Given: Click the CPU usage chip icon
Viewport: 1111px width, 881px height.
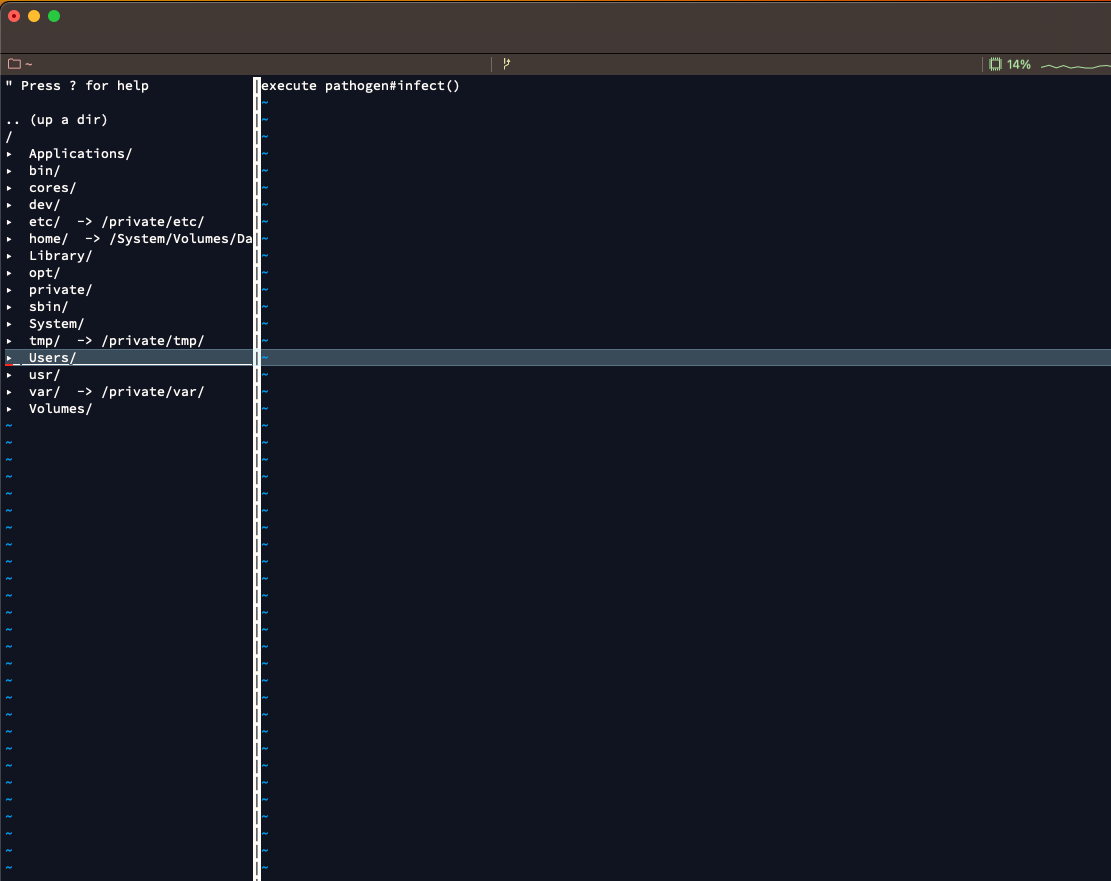Looking at the screenshot, I should (x=995, y=64).
